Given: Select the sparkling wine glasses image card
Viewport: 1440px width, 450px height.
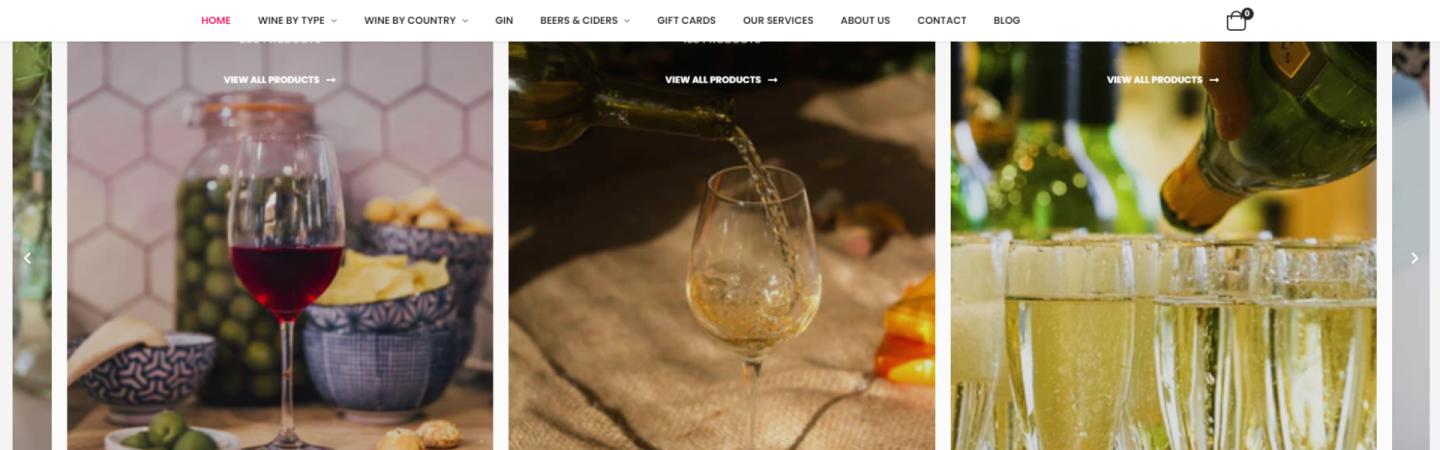Looking at the screenshot, I should 1163,246.
